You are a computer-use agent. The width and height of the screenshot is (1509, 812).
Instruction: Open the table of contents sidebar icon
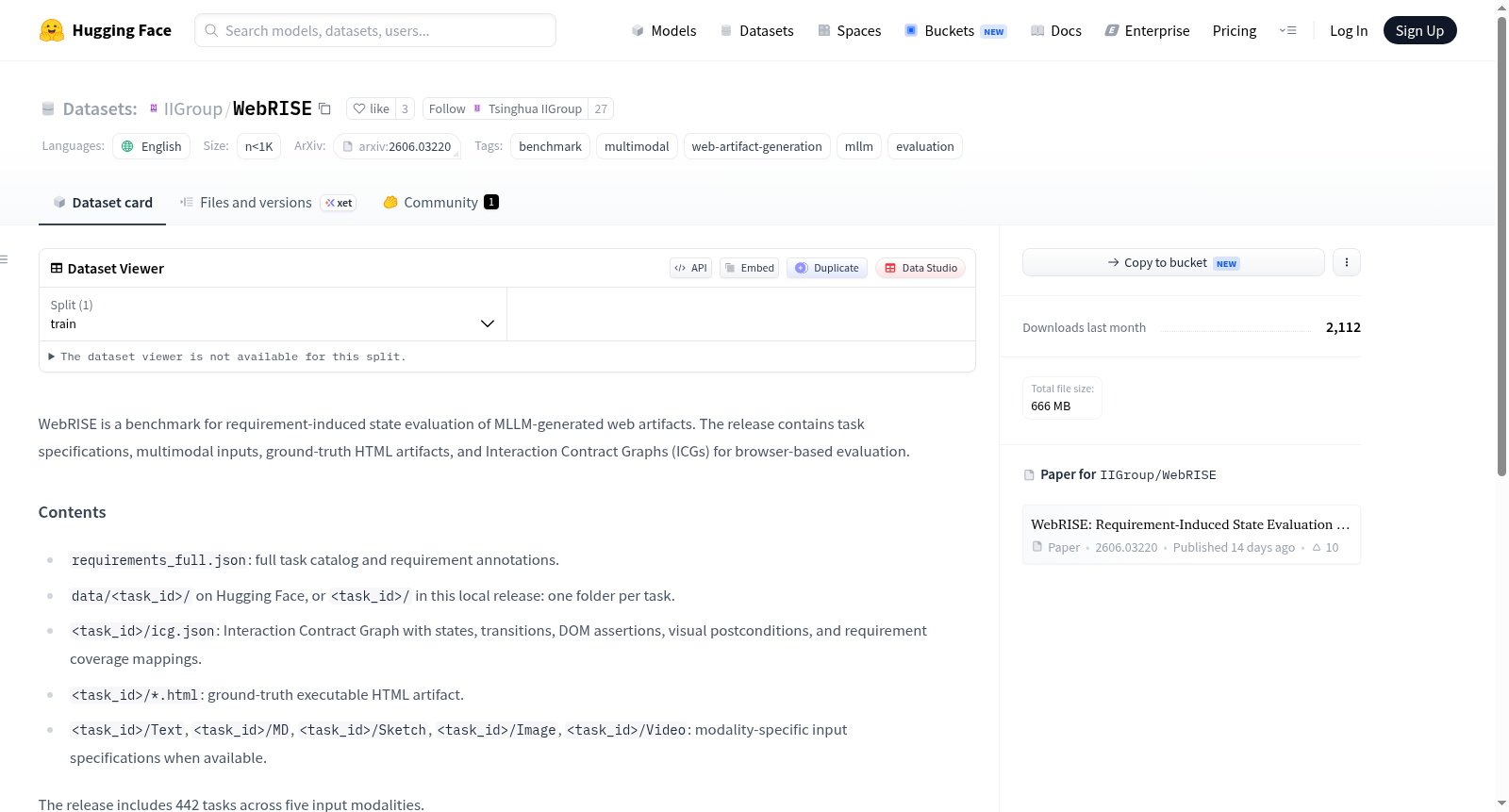(4, 259)
